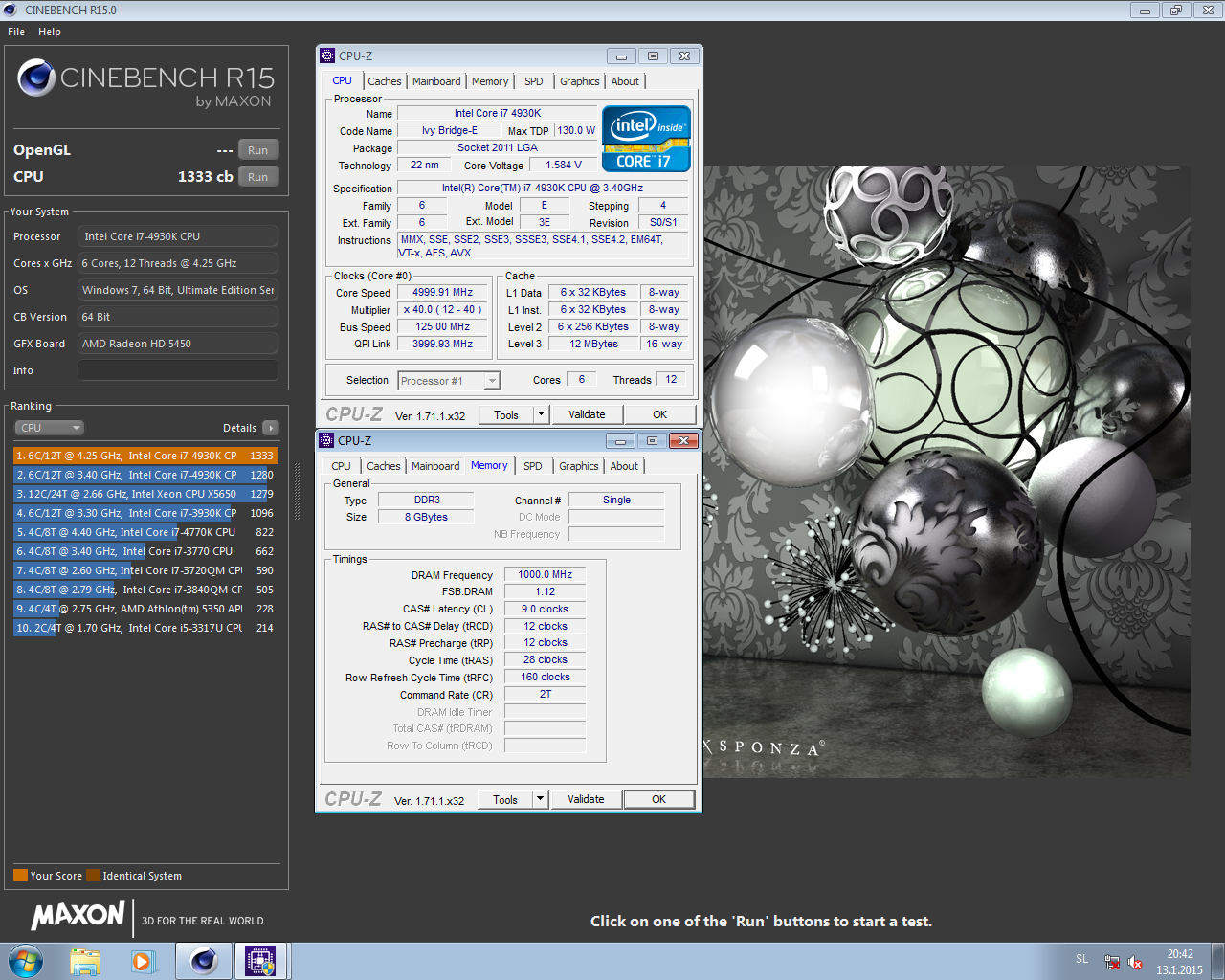The height and width of the screenshot is (980, 1225).
Task: Select ranking row 1 i7-4930K 1333
Action: (x=145, y=456)
